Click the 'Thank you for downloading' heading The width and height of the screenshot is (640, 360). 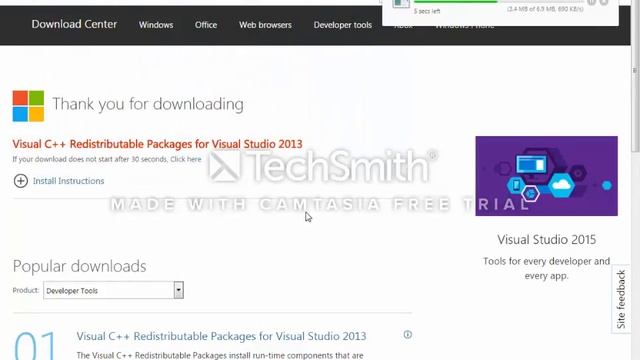coord(148,104)
